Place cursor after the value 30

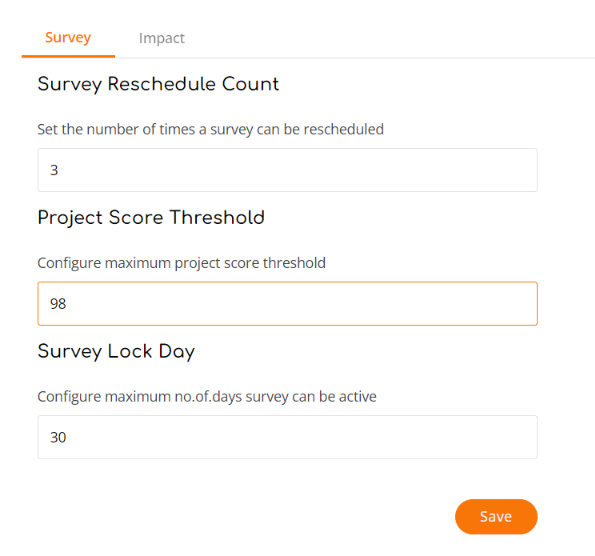coord(68,437)
